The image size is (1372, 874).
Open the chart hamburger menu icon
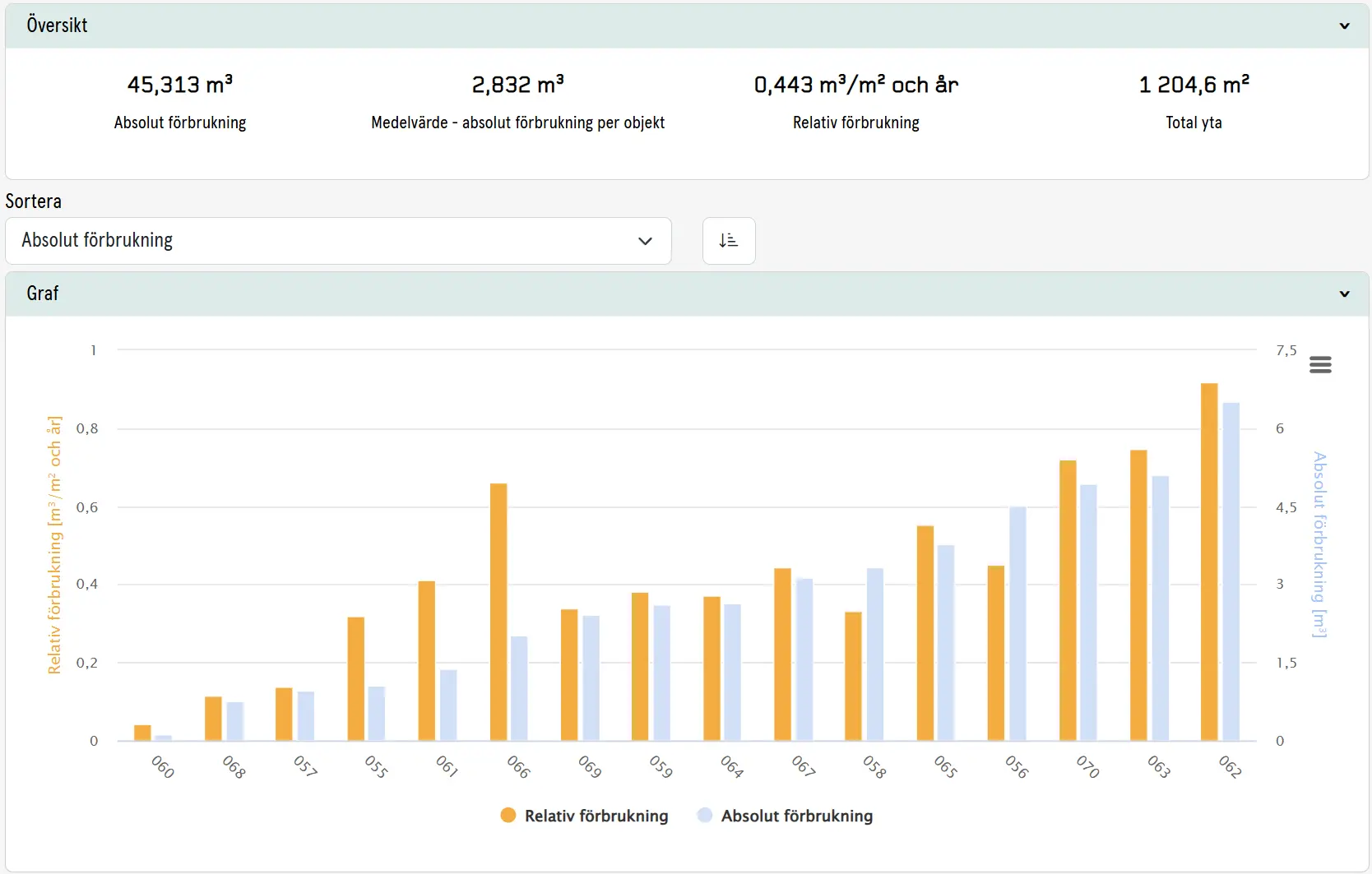pos(1320,364)
